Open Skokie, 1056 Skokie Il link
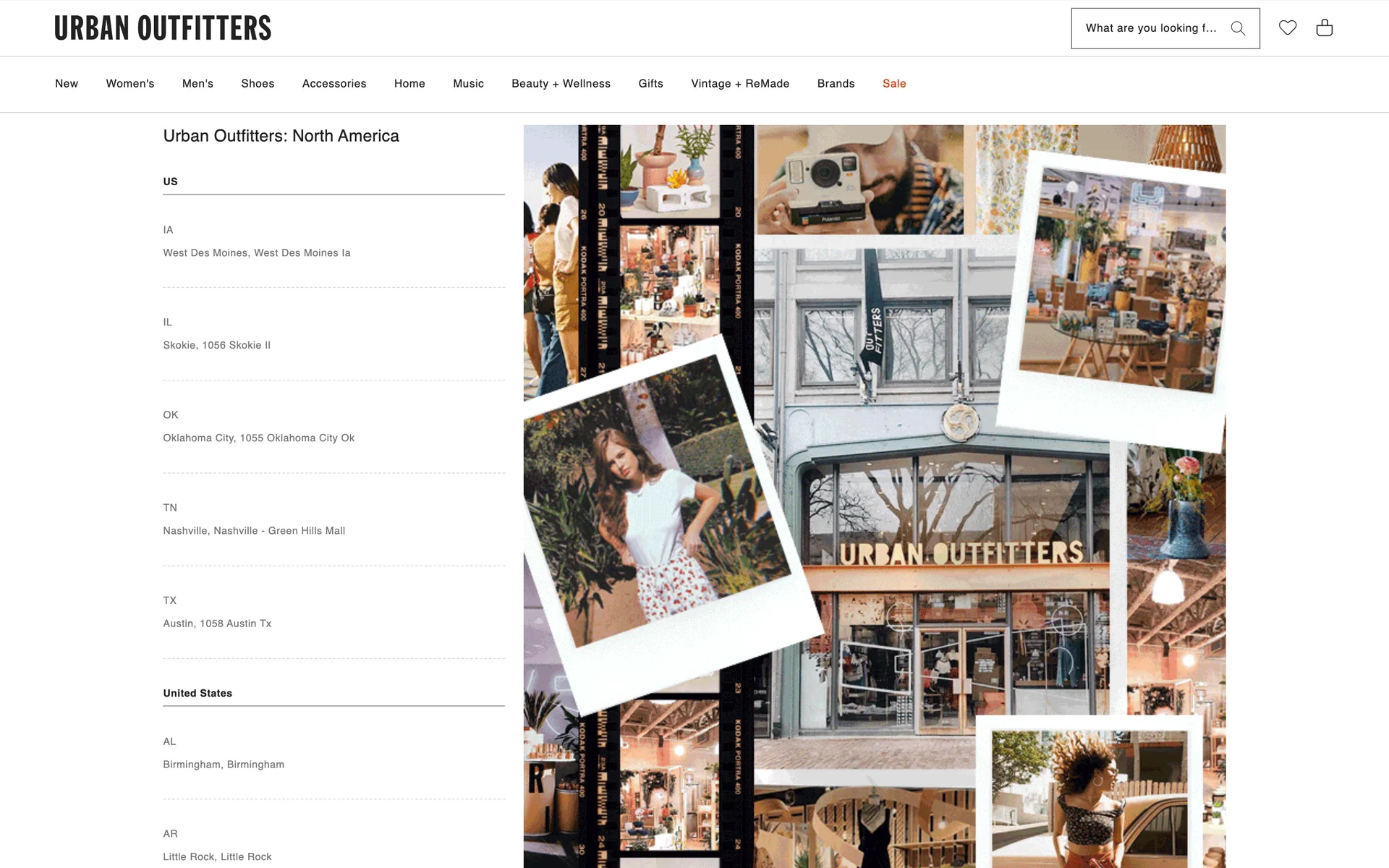Viewport: 1389px width, 868px height. pyautogui.click(x=217, y=346)
